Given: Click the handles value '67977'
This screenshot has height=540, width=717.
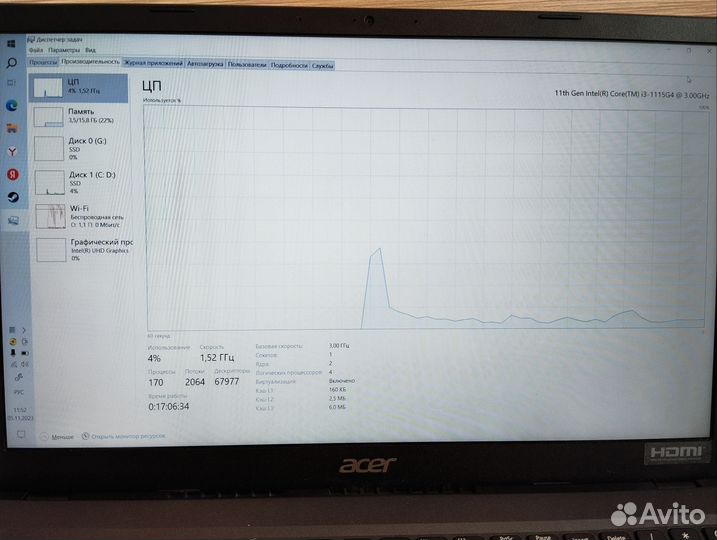Looking at the screenshot, I should pyautogui.click(x=227, y=381).
